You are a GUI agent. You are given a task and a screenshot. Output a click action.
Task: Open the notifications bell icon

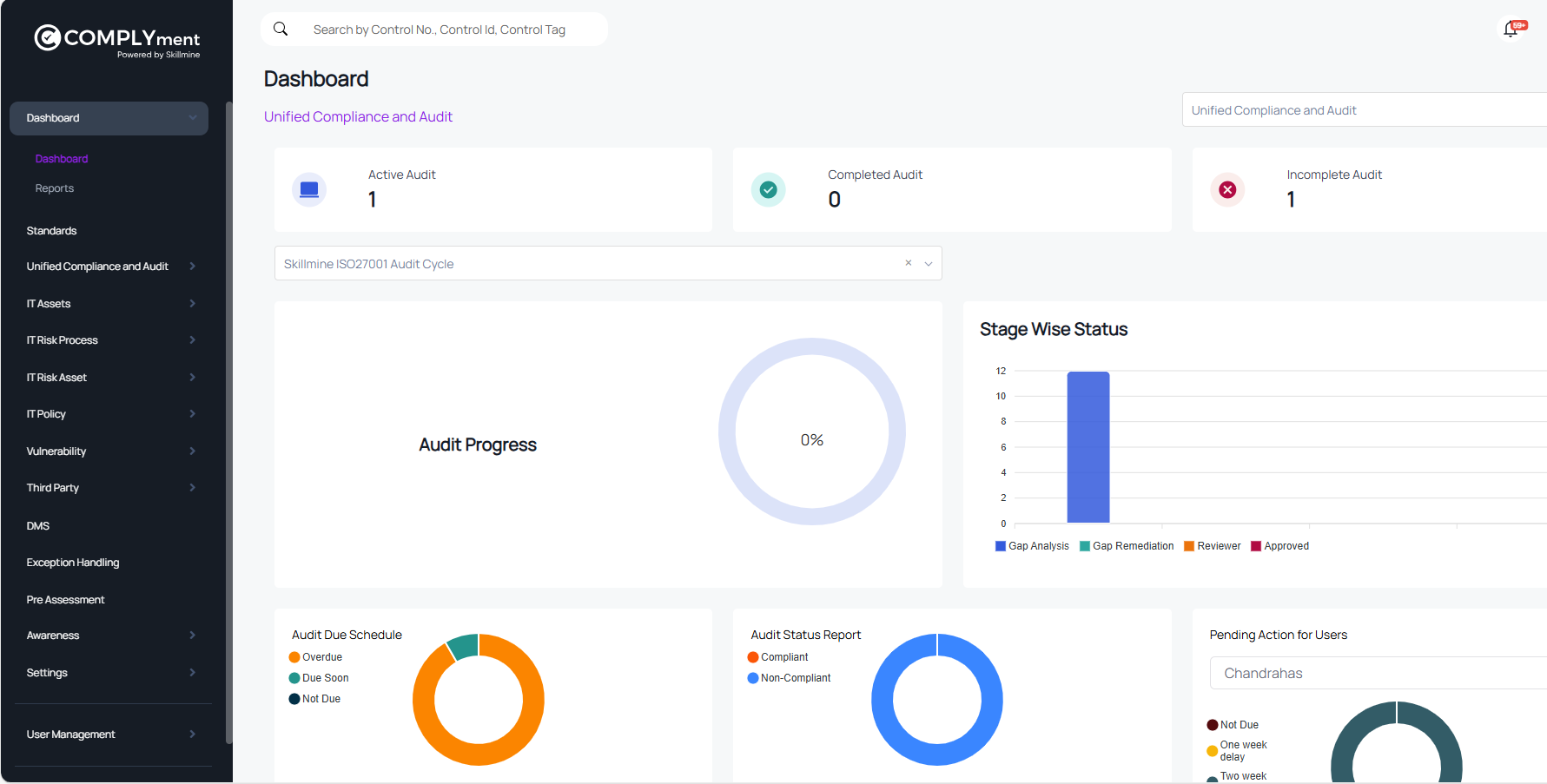tap(1510, 29)
